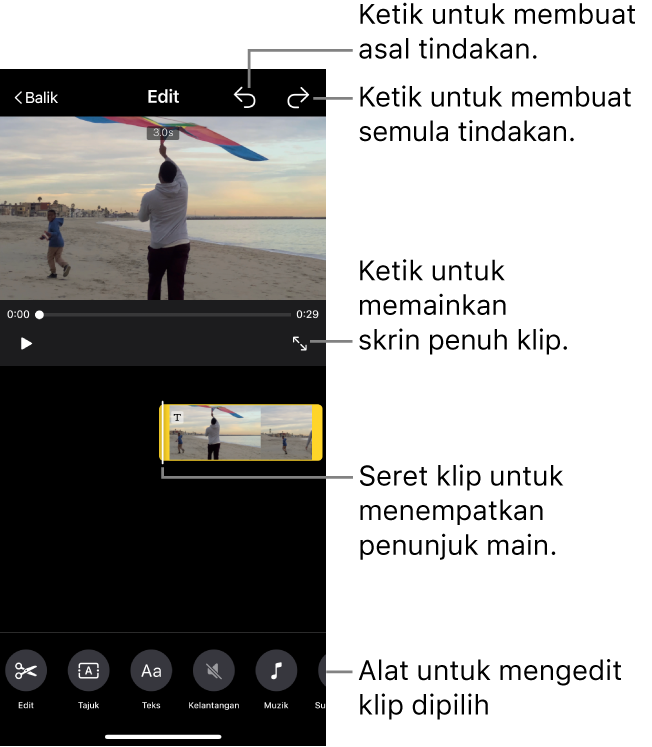Tap the redo arrow icon
The height and width of the screenshot is (747, 652).
(x=298, y=98)
